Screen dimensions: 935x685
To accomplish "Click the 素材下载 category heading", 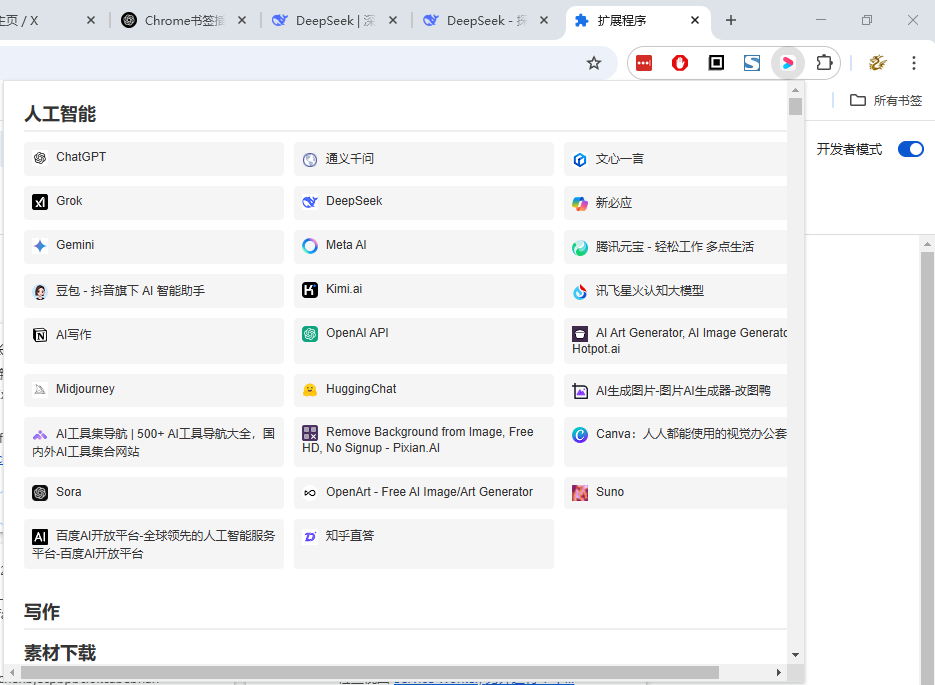I will coord(60,653).
